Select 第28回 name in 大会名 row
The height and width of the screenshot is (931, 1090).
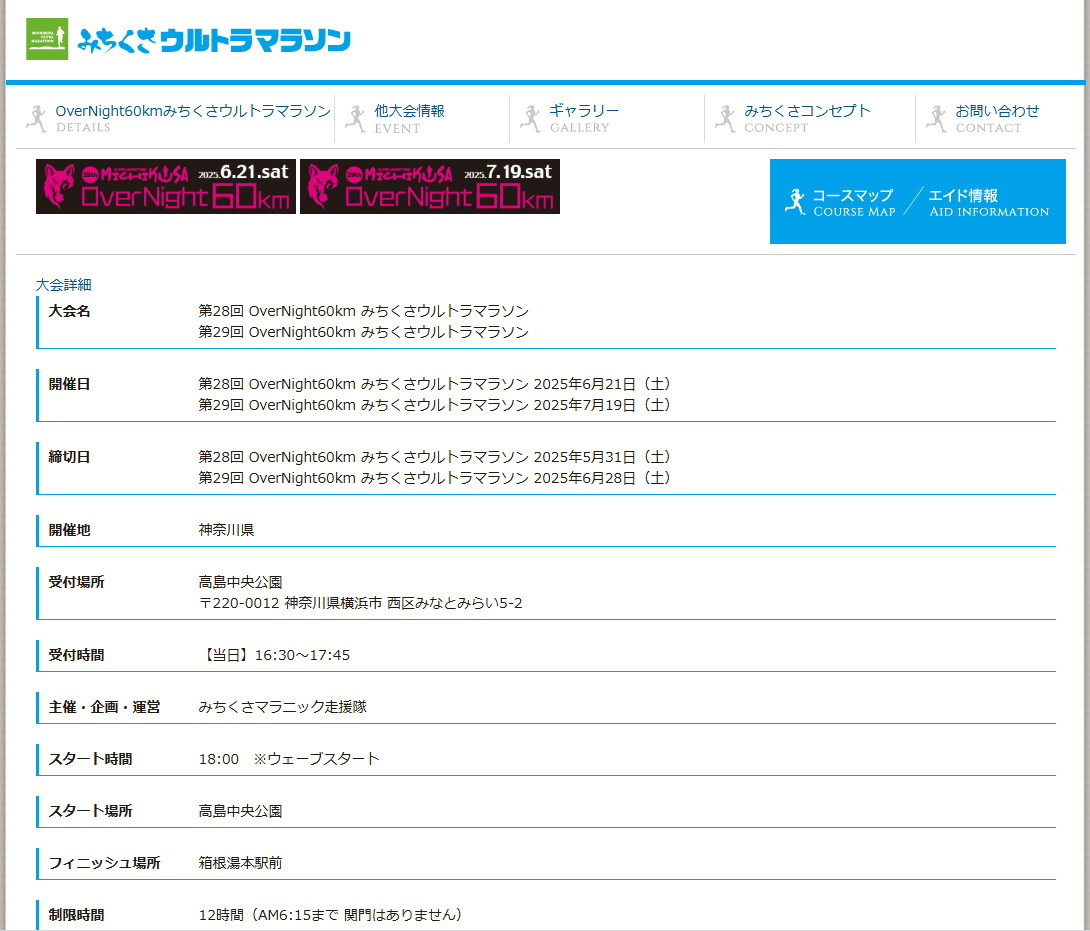364,311
